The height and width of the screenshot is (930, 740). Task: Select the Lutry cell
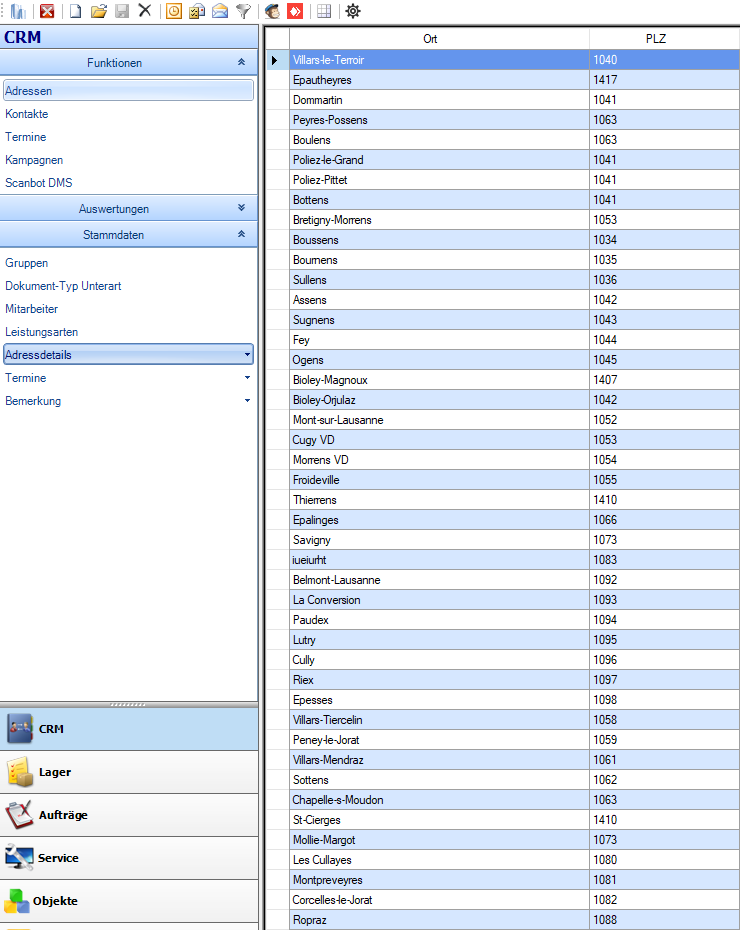(439, 640)
